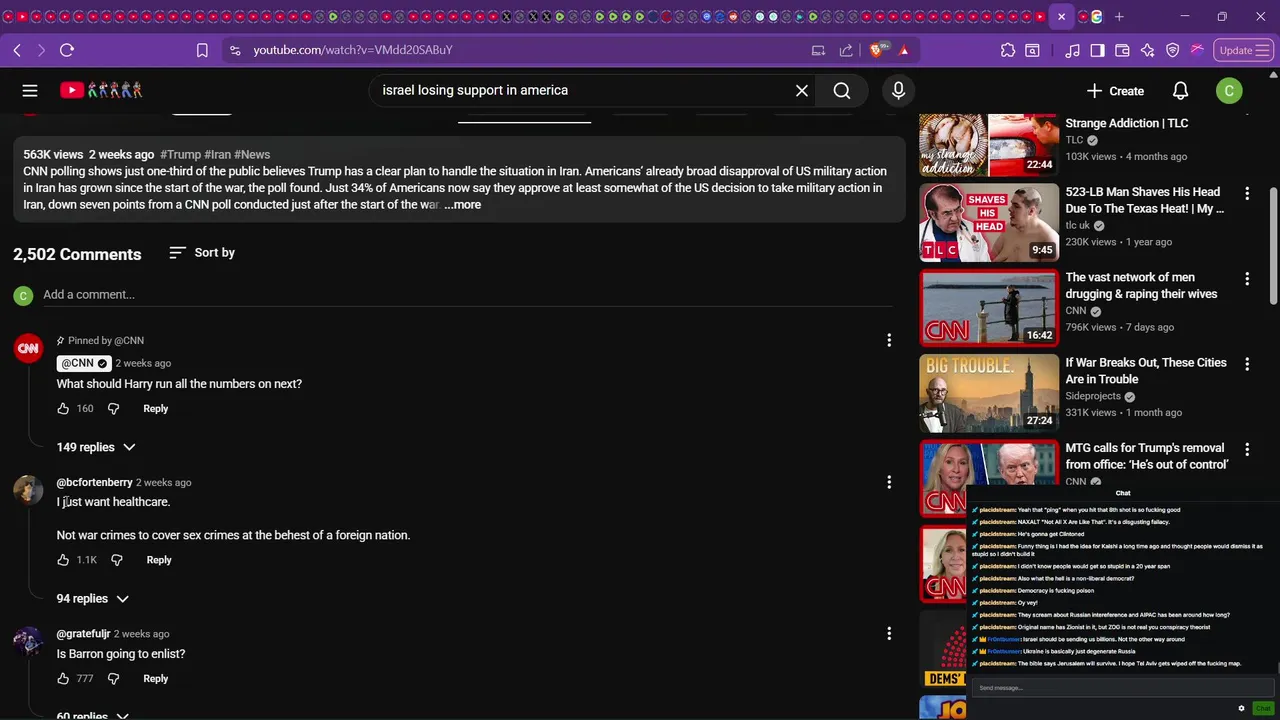Like the @bcfortenberry comment
1280x720 pixels.
coord(63,560)
